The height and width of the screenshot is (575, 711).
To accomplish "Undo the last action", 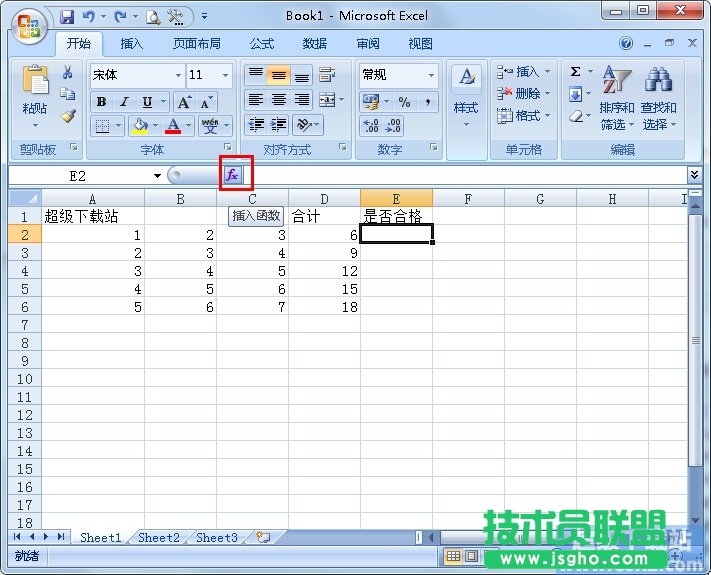I will [88, 17].
